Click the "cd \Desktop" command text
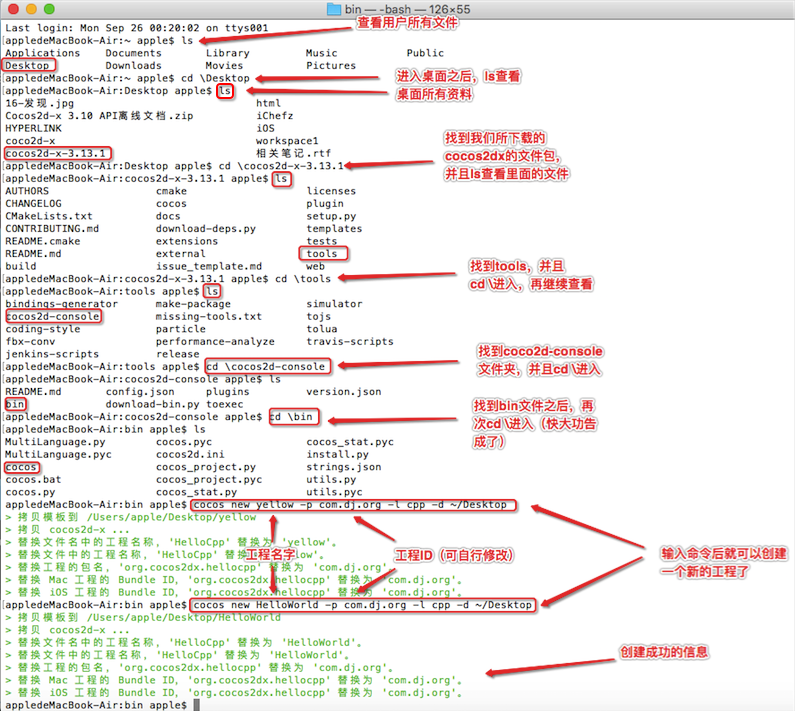This screenshot has width=795, height=711. (x=215, y=78)
